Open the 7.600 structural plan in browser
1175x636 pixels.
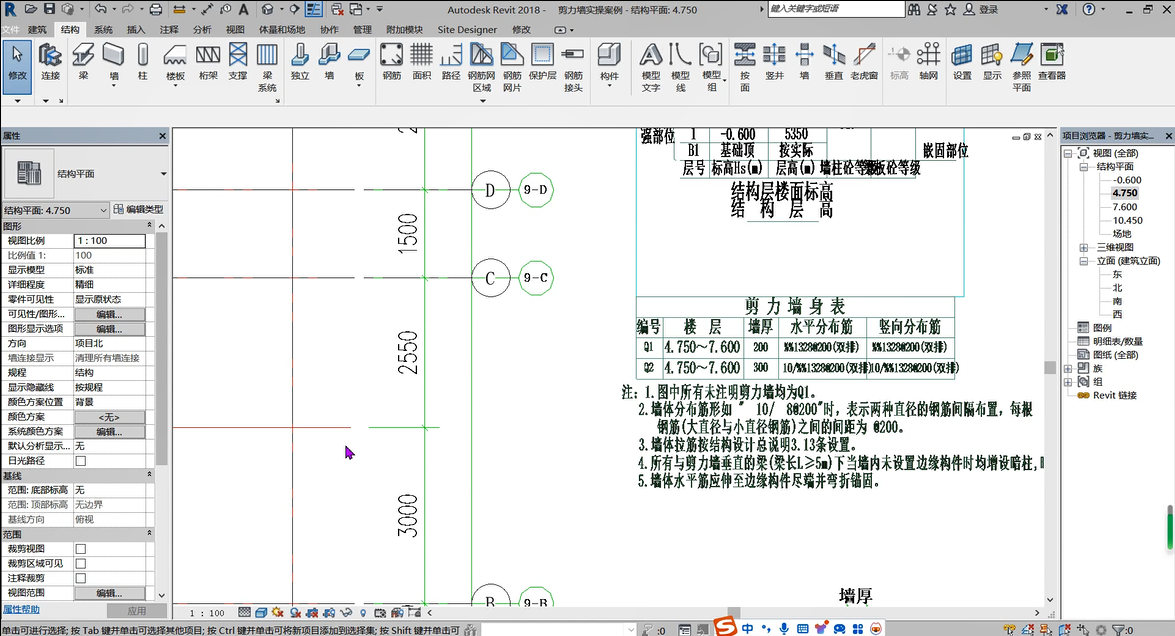(x=1125, y=207)
